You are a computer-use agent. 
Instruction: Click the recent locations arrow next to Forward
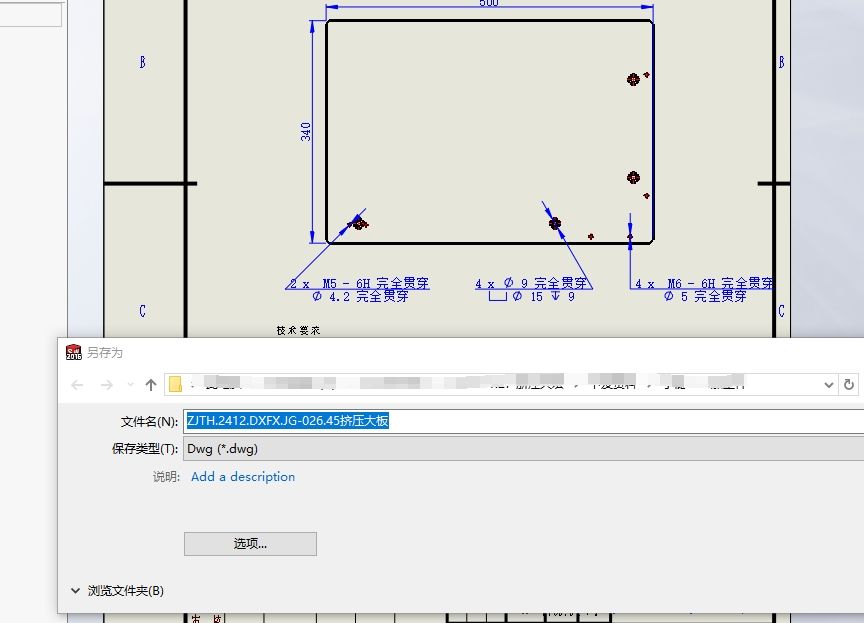129,386
